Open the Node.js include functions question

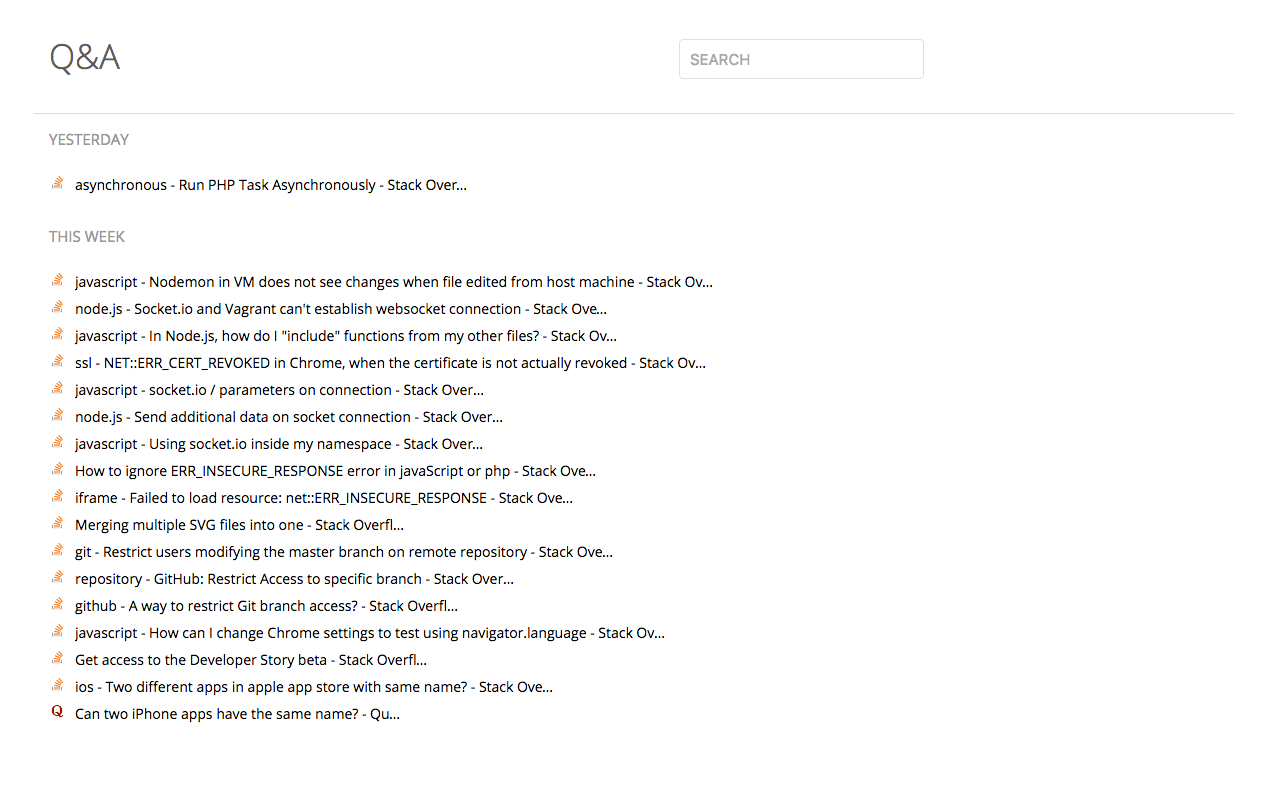pyautogui.click(x=345, y=335)
